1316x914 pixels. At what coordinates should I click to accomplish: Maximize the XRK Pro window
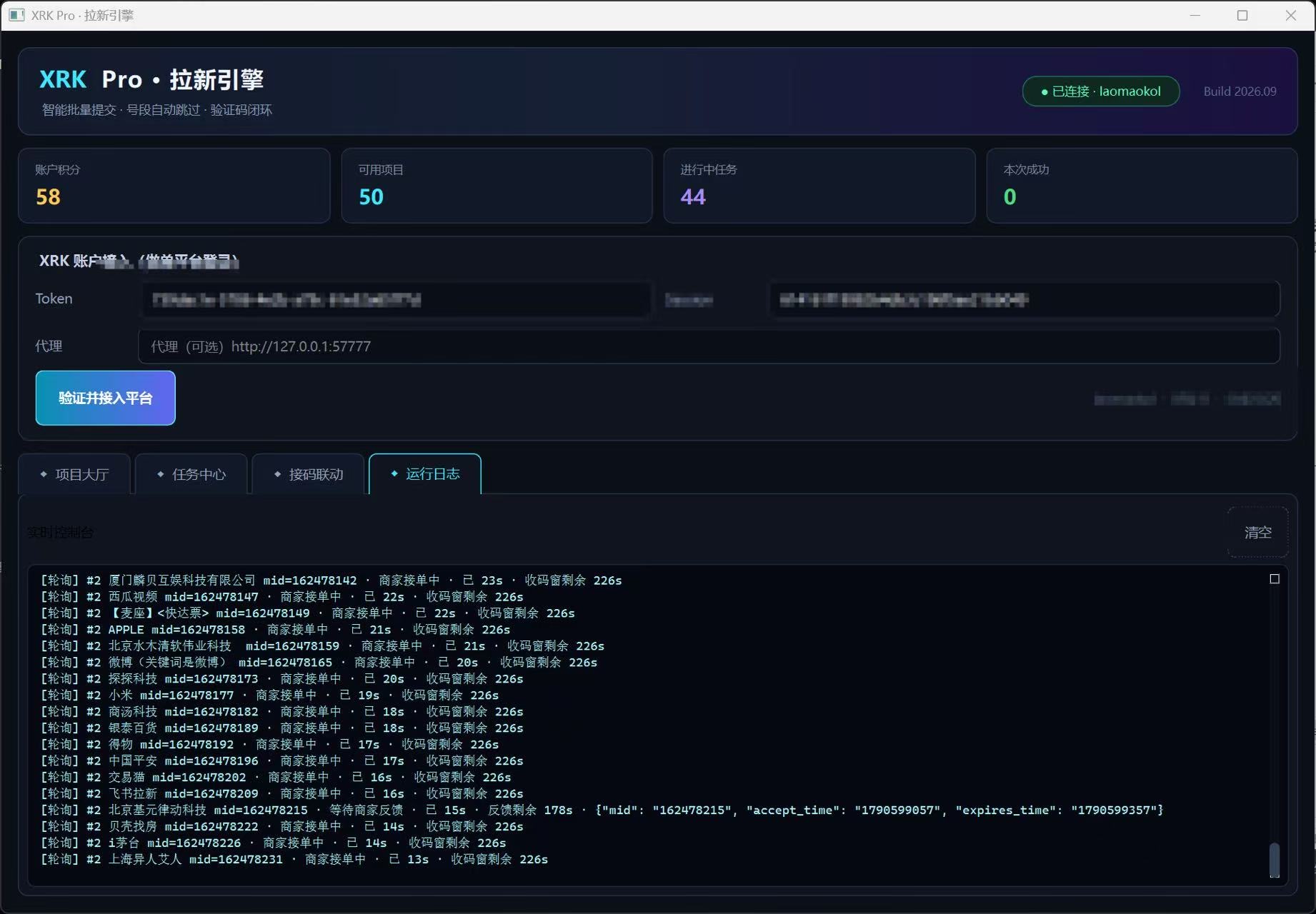tap(1242, 15)
